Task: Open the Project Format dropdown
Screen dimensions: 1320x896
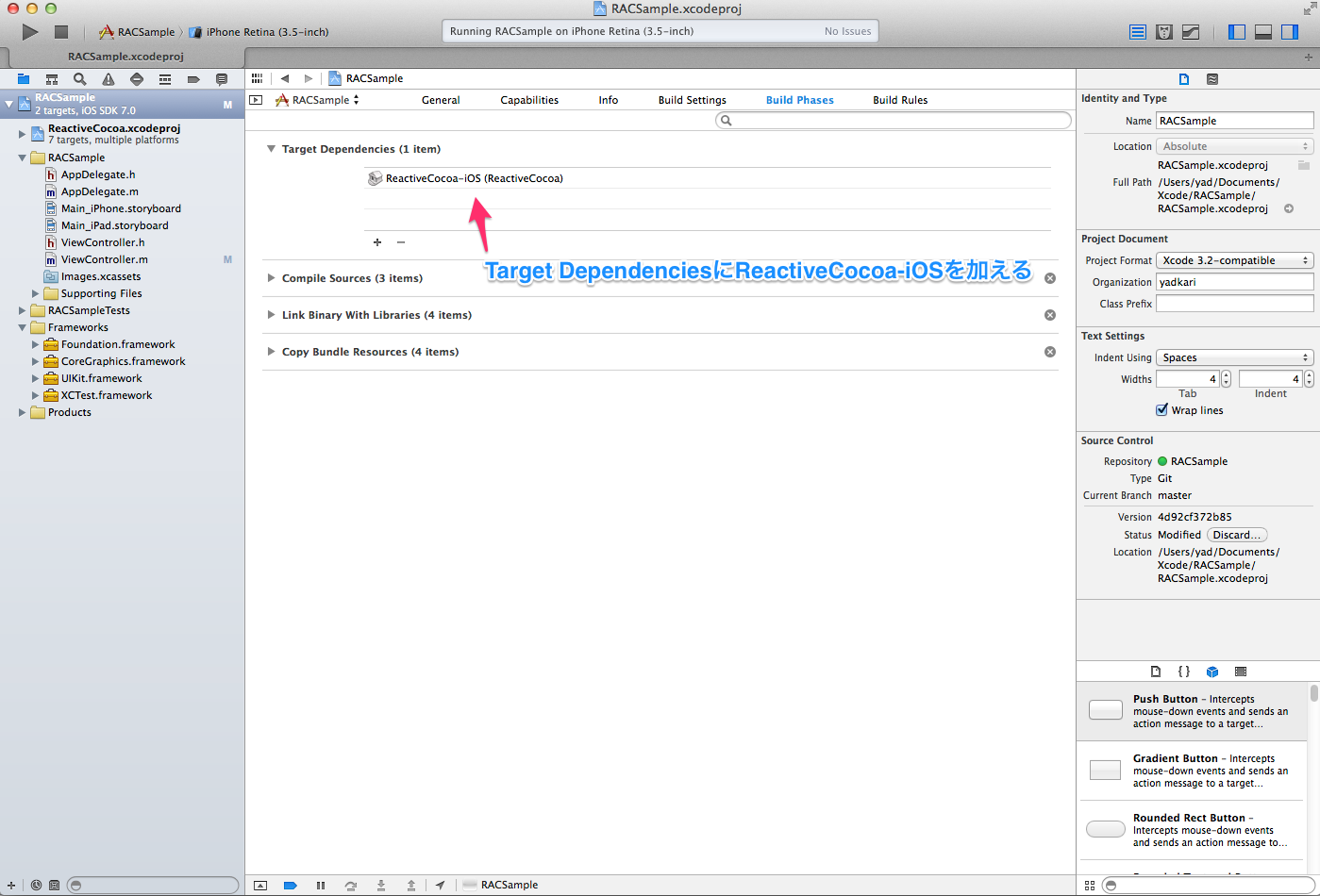Action: 1234,260
